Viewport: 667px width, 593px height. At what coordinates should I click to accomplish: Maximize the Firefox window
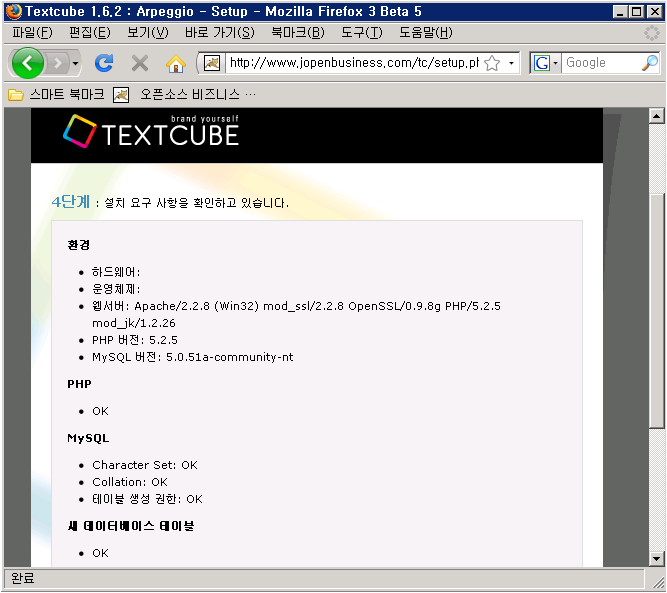(637, 11)
